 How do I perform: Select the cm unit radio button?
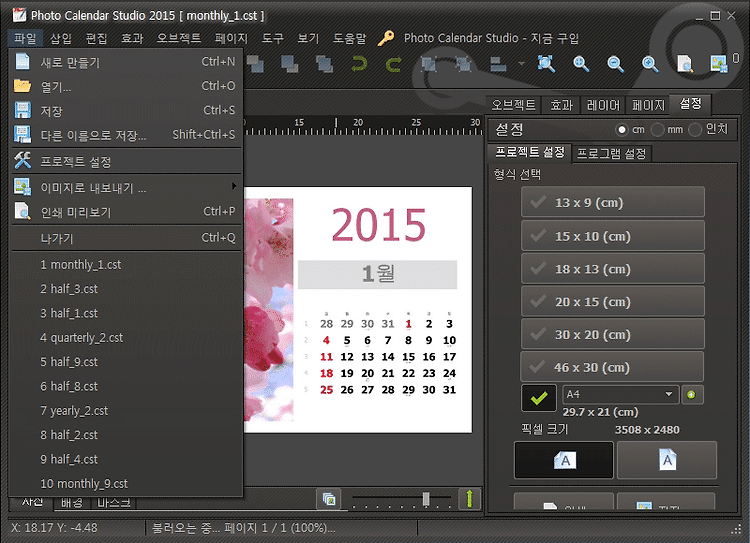[621, 129]
